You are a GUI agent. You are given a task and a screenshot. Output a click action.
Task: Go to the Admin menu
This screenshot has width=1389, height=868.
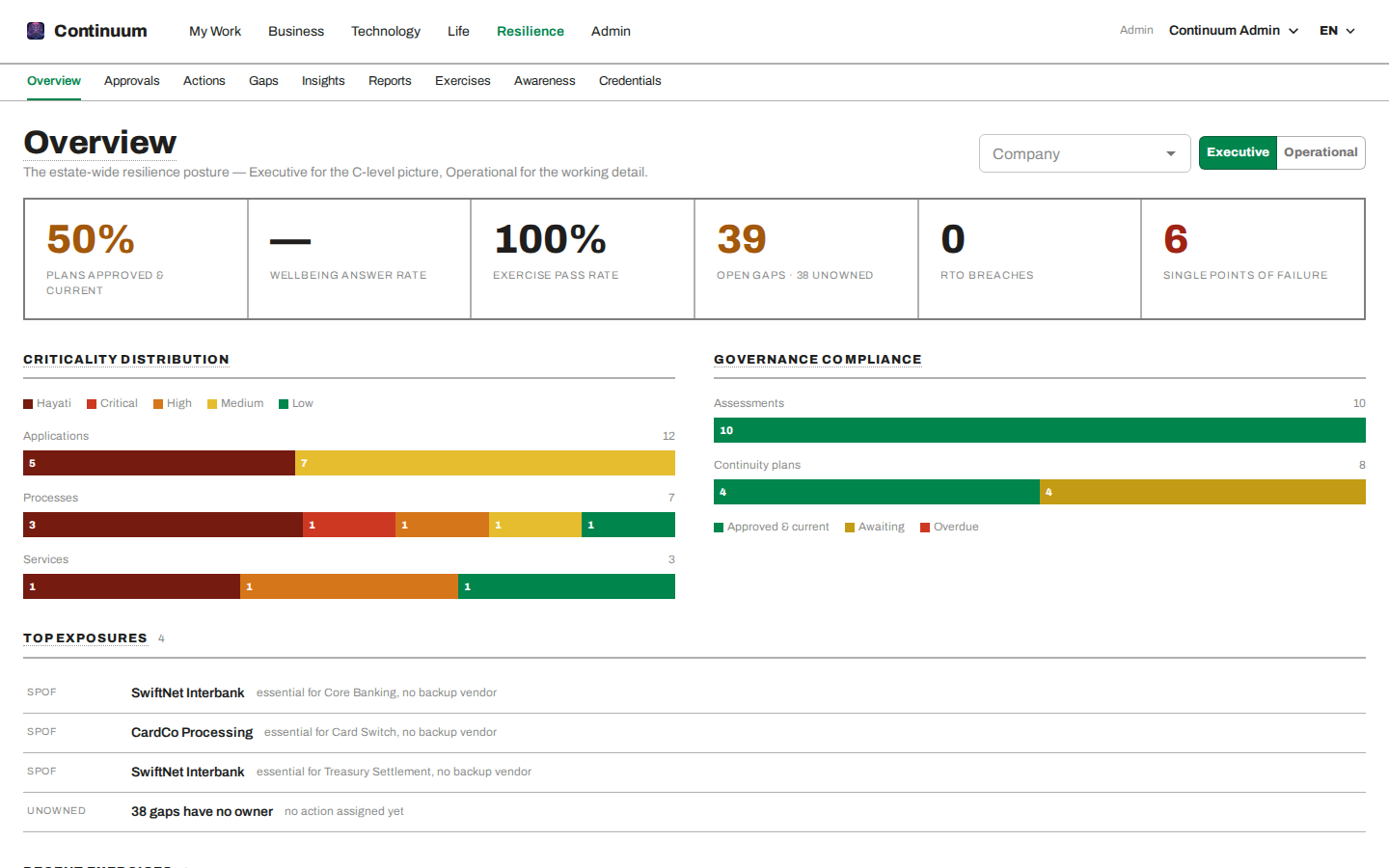pyautogui.click(x=611, y=31)
